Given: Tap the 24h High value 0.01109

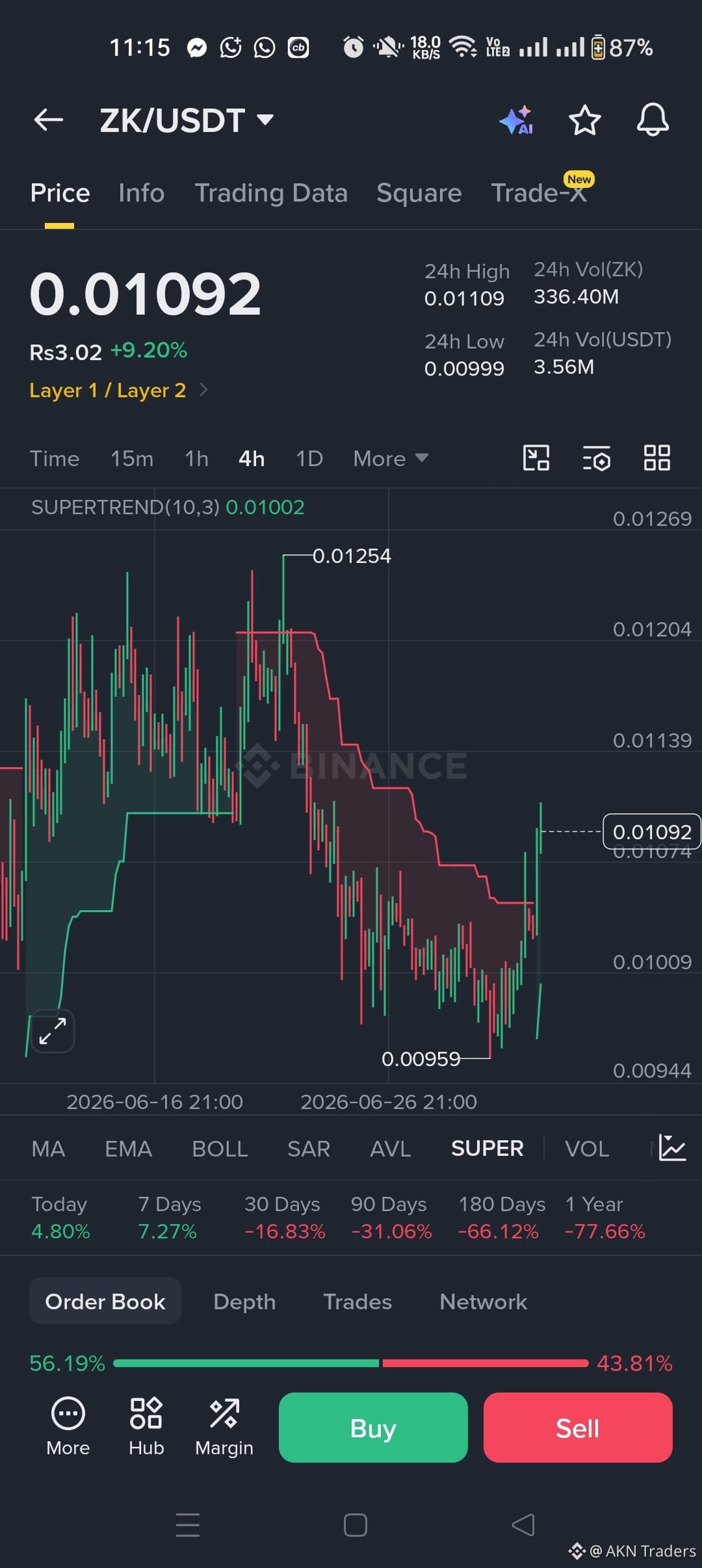Looking at the screenshot, I should (464, 298).
